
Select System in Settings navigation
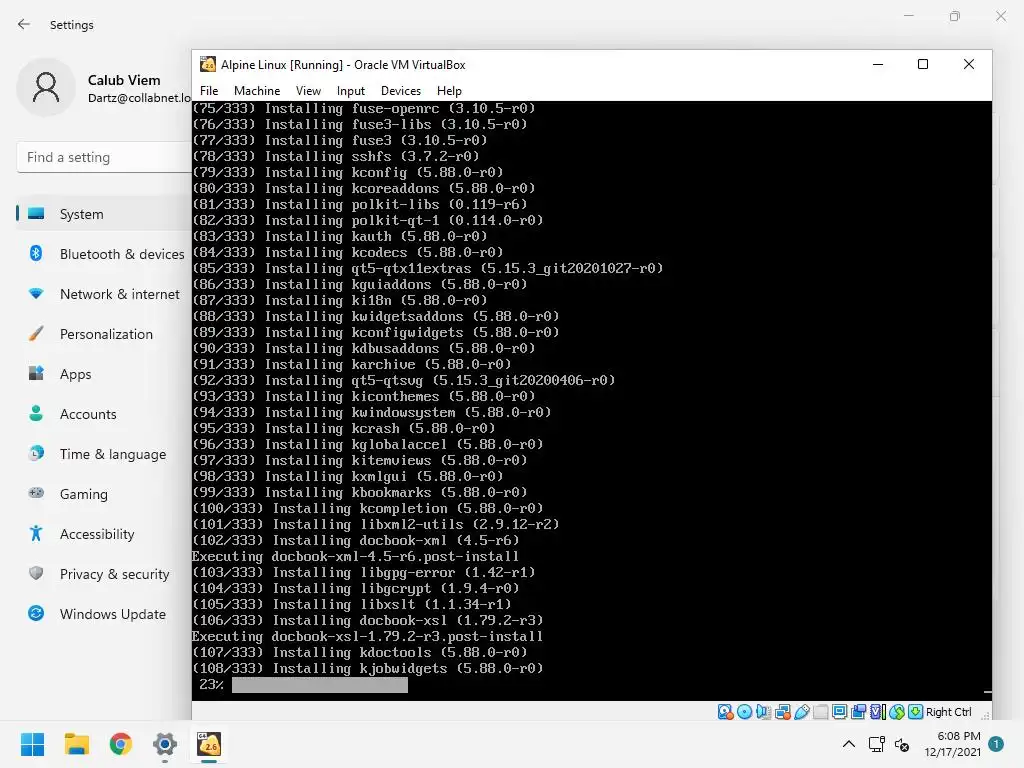pyautogui.click(x=104, y=214)
